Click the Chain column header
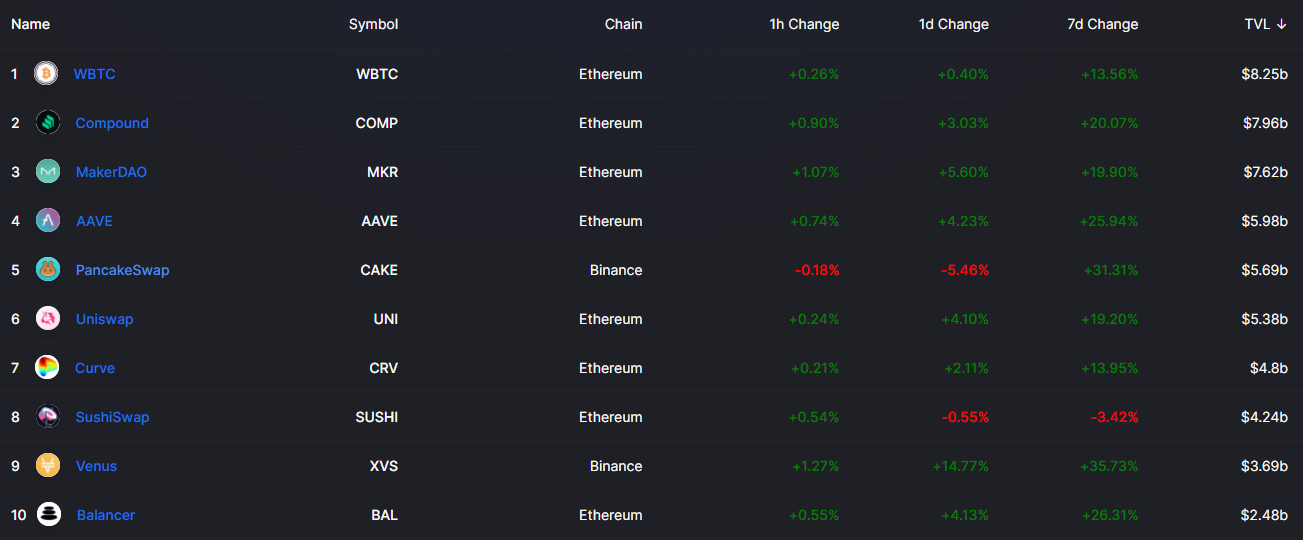This screenshot has height=540, width=1303. [x=623, y=24]
